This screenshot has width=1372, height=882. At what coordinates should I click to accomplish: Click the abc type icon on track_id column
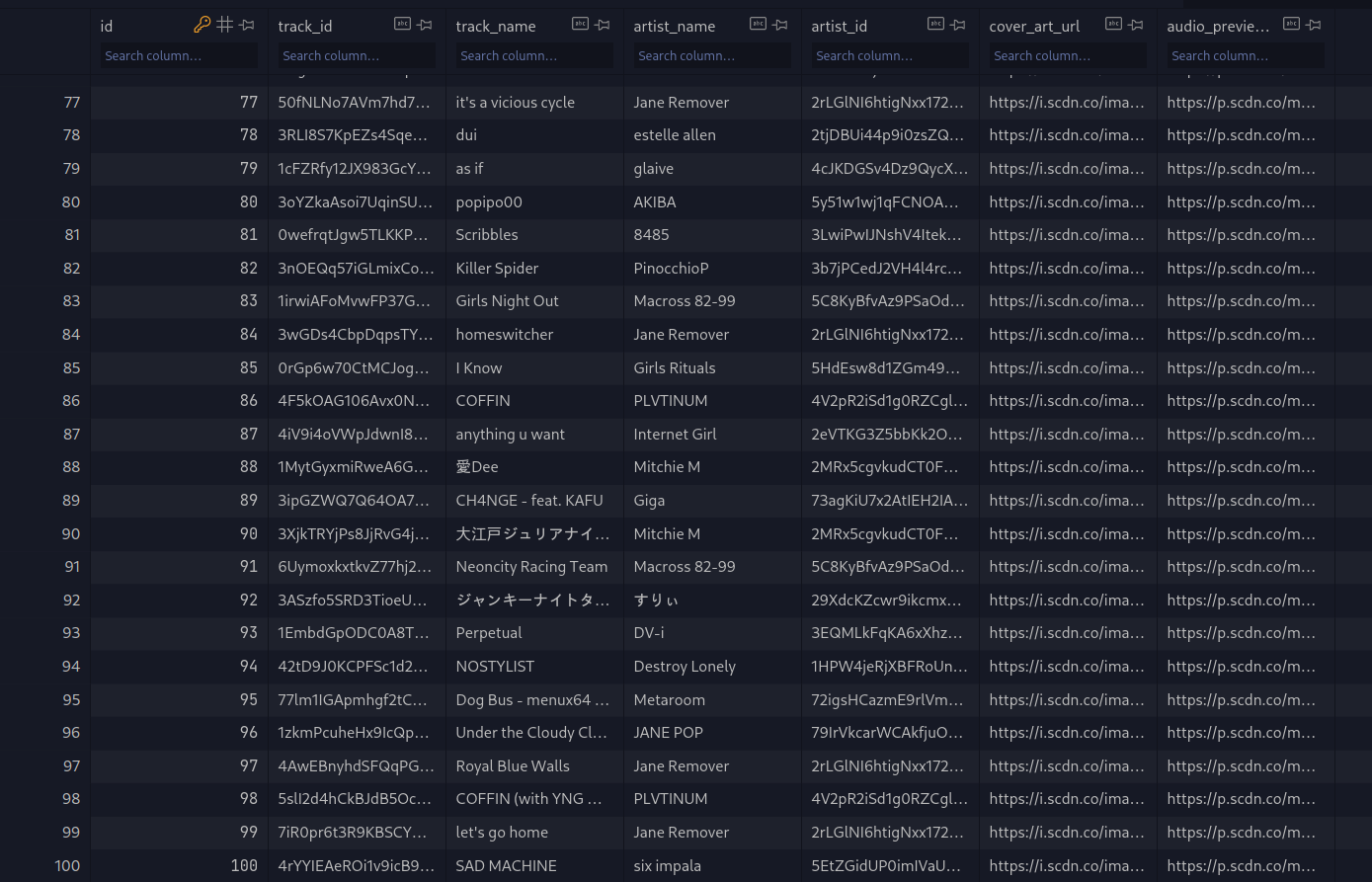coord(403,25)
